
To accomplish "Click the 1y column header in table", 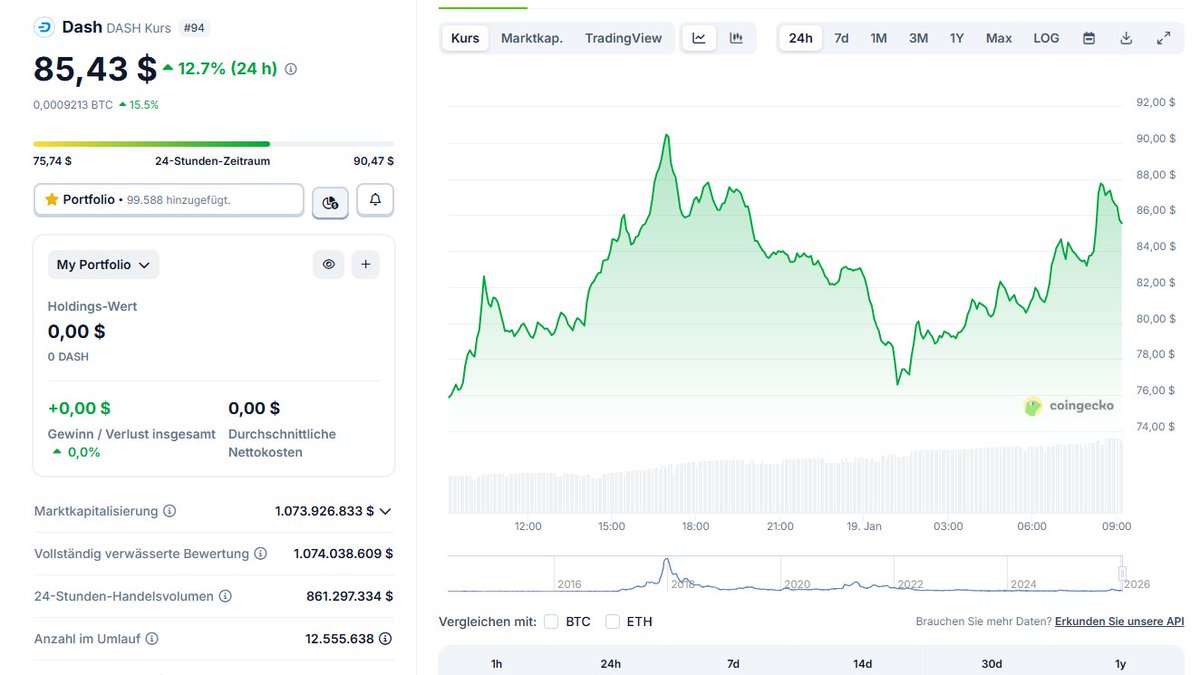I will pyautogui.click(x=1120, y=664).
